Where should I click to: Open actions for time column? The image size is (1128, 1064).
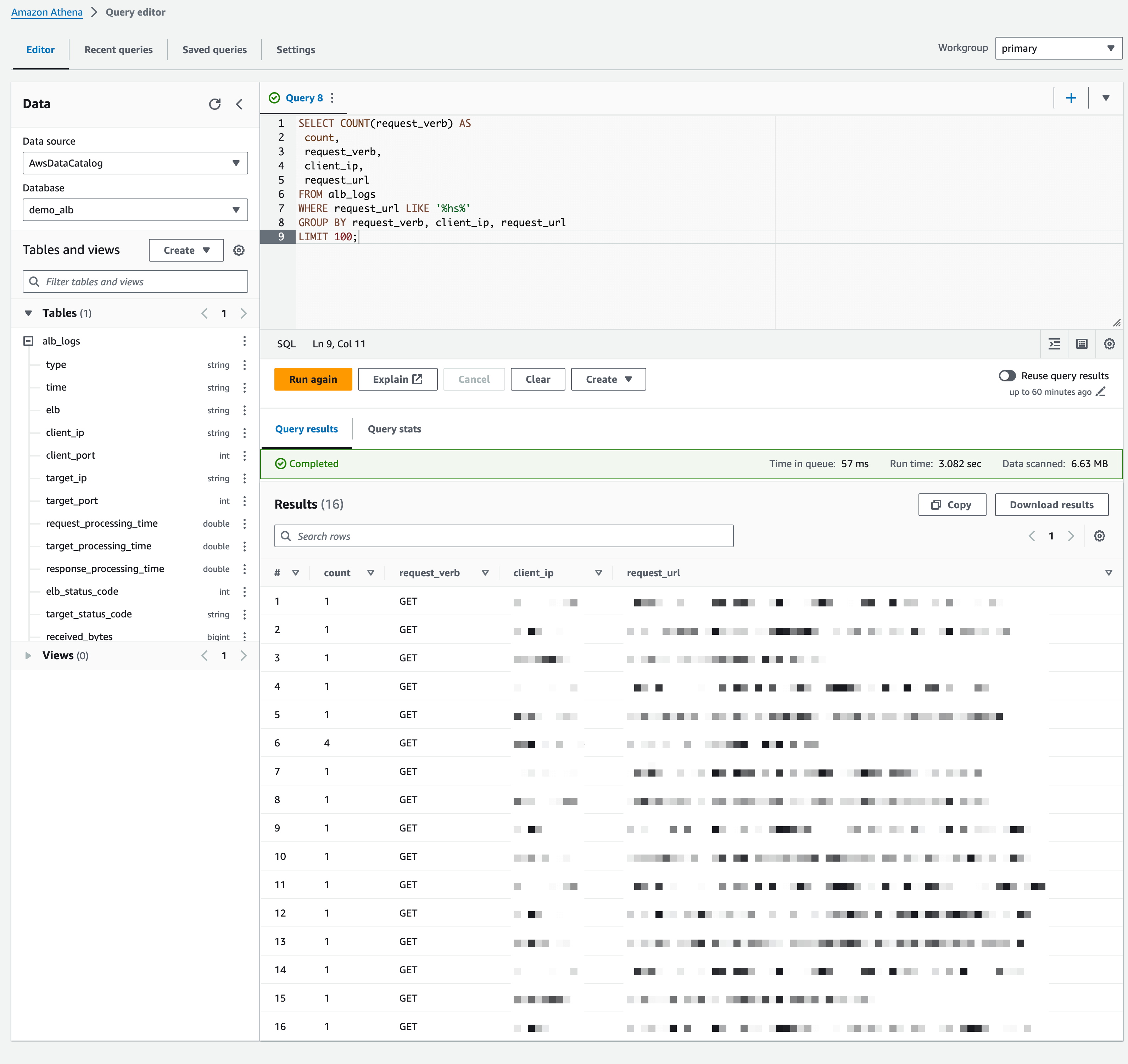pos(245,387)
